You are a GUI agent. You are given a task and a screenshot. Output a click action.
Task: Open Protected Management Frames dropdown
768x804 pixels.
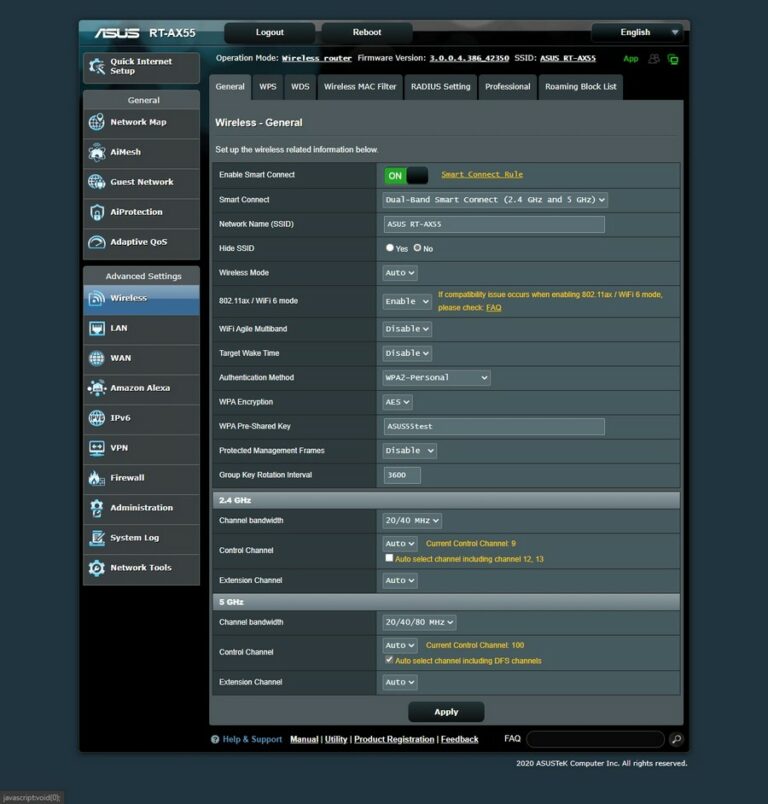pyautogui.click(x=410, y=451)
